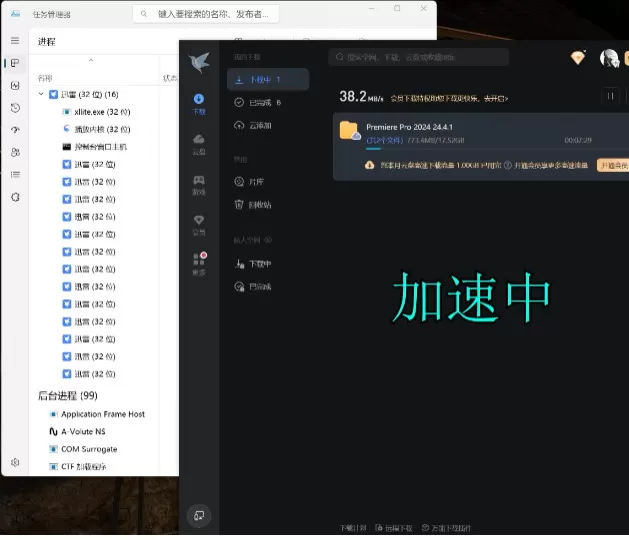Click (共2个文件) link under Premiere Pro

[x=384, y=140]
